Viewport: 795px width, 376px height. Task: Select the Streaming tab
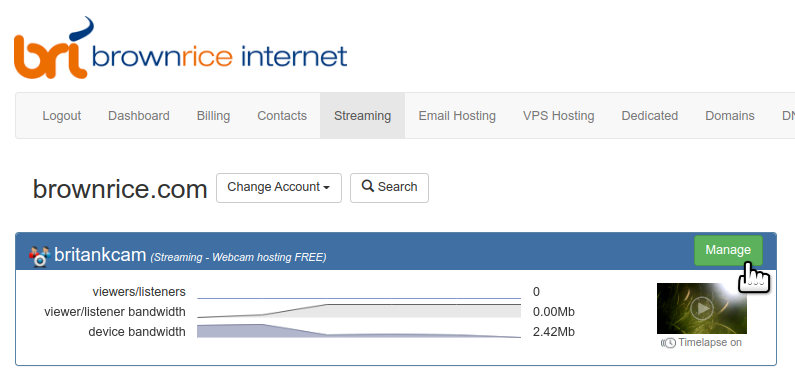[x=363, y=116]
